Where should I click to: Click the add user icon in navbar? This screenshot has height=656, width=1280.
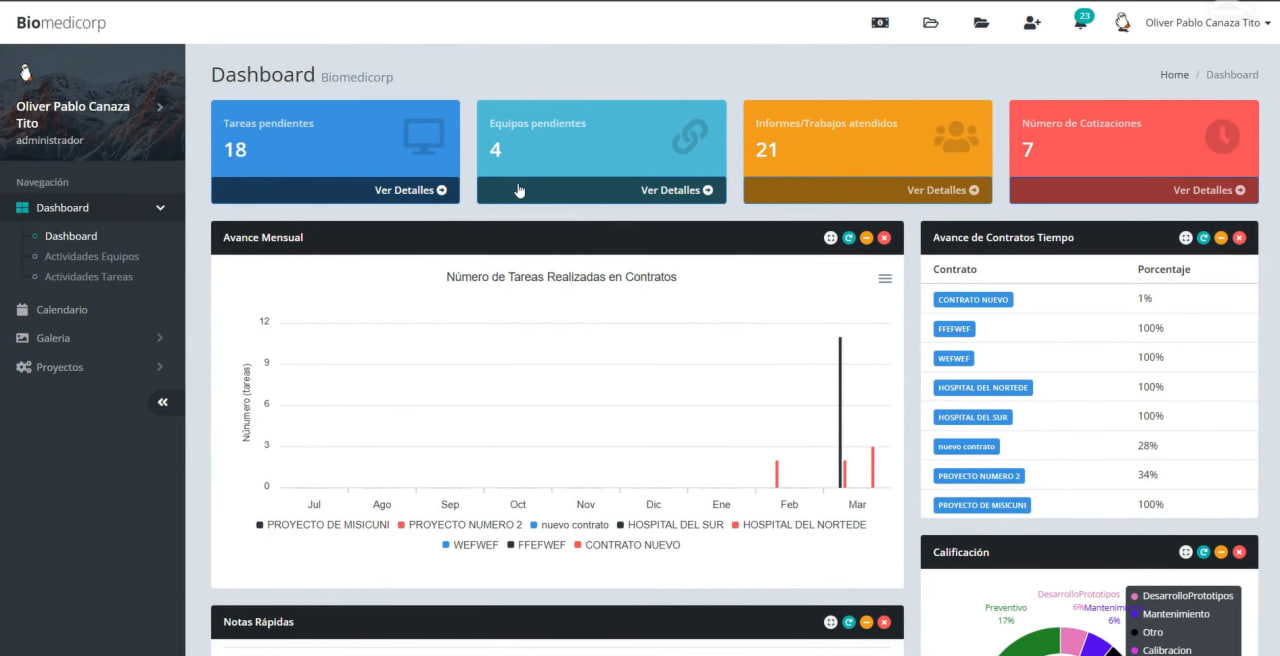tap(1032, 22)
